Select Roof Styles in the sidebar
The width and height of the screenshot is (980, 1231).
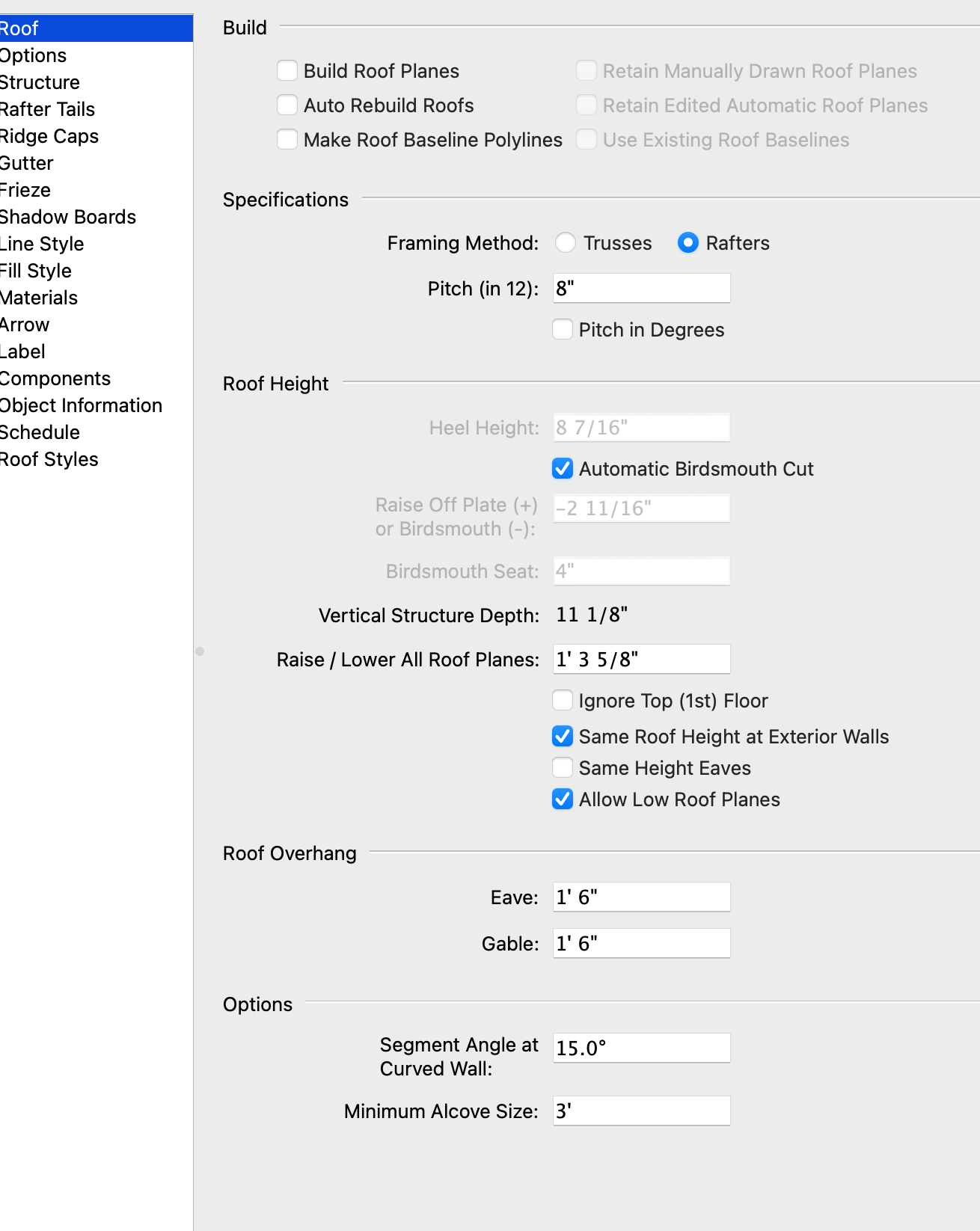(49, 459)
